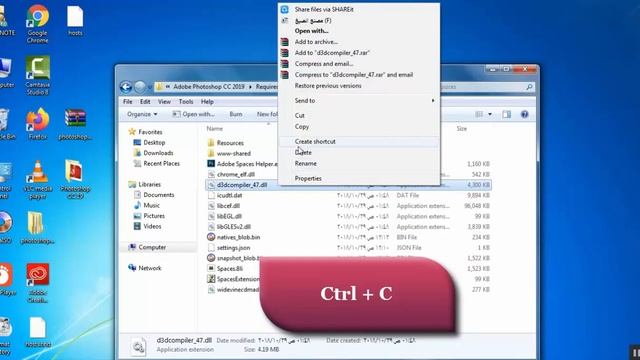Screen dimensions: 640x360
Task: Open the Tools menu
Action: coord(186,102)
